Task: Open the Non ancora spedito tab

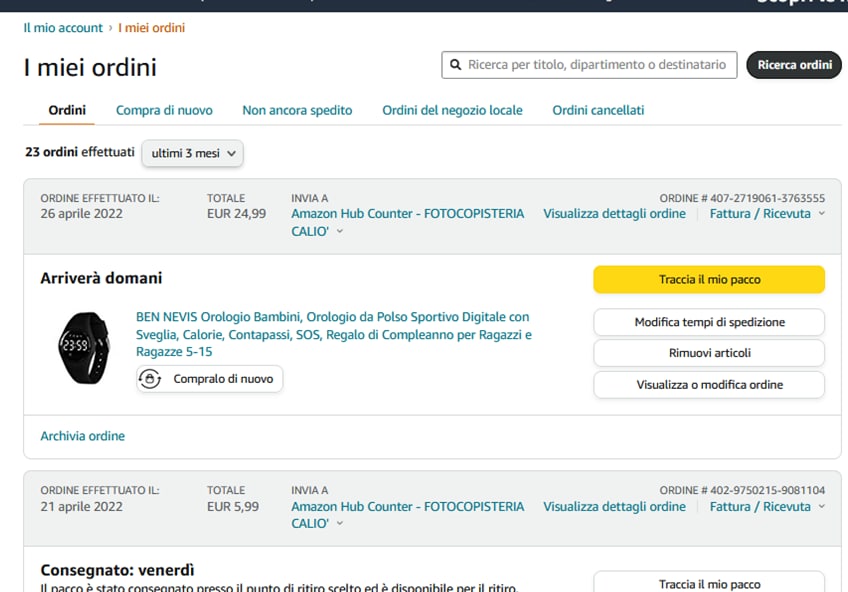Action: click(x=297, y=110)
